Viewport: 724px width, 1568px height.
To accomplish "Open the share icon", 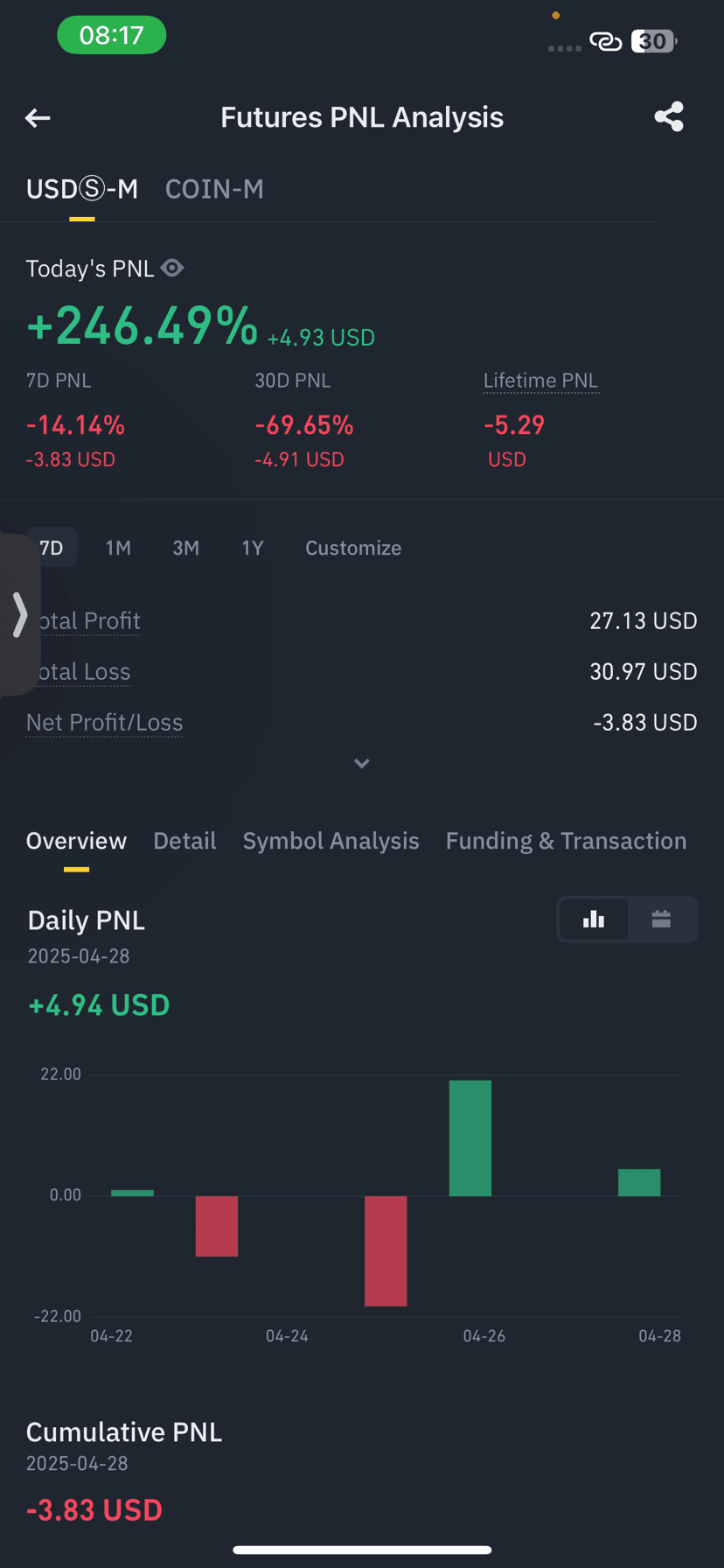I will pos(669,117).
